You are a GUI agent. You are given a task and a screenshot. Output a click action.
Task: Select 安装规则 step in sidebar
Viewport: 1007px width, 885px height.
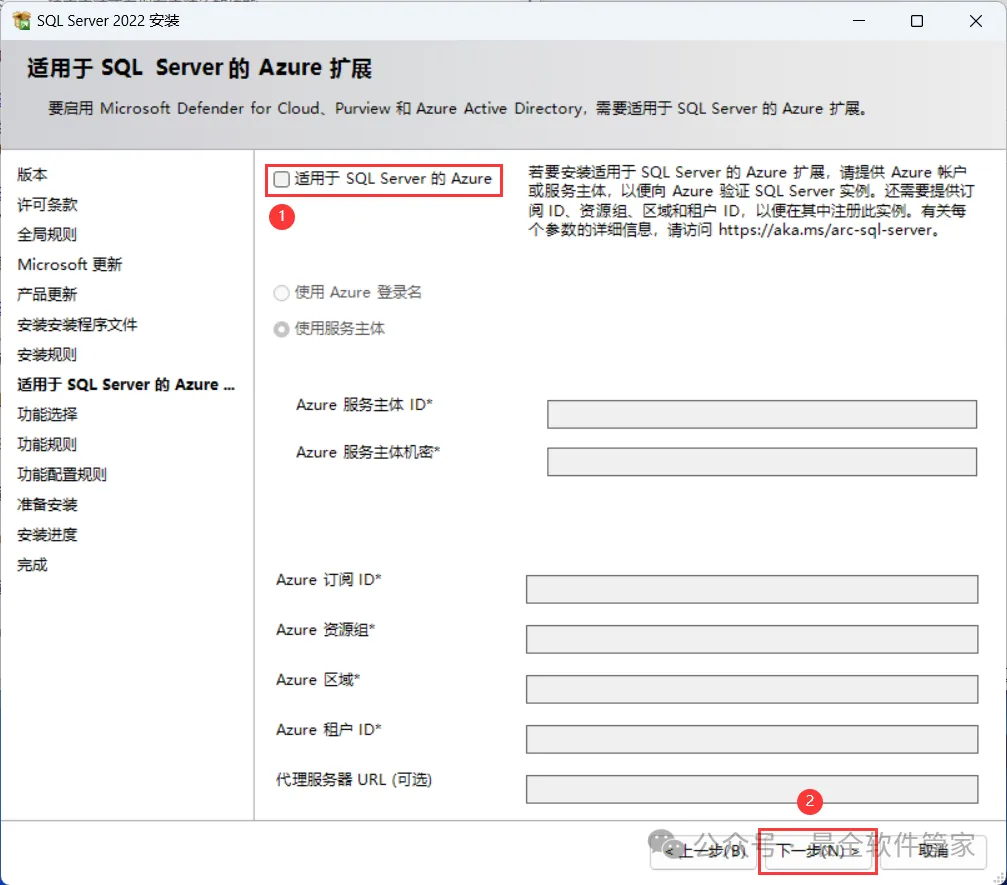tap(47, 355)
